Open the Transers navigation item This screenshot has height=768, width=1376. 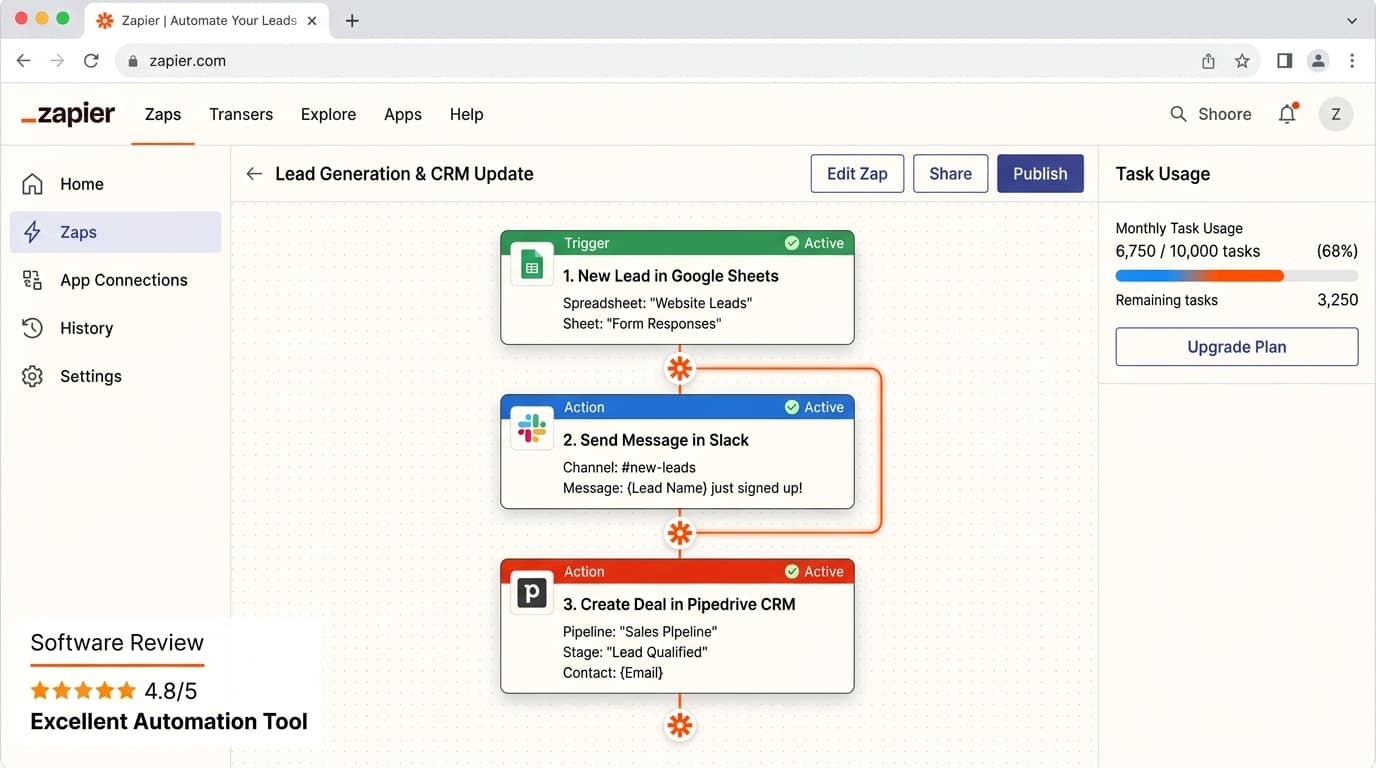point(241,114)
